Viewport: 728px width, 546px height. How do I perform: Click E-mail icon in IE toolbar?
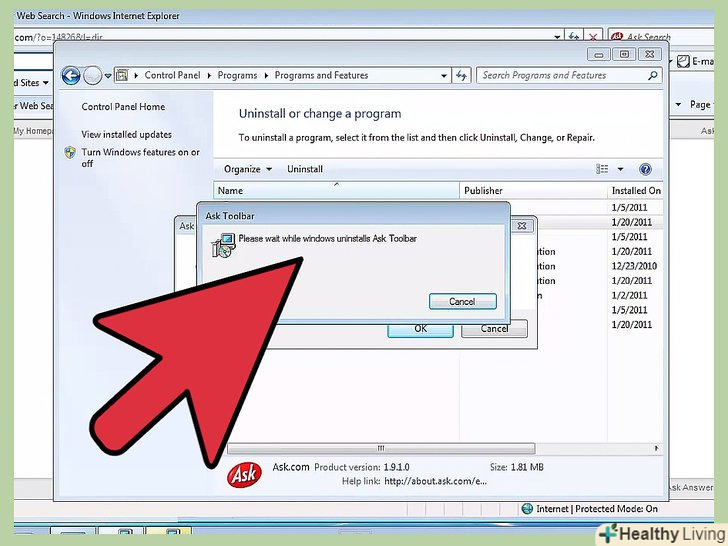(683, 61)
